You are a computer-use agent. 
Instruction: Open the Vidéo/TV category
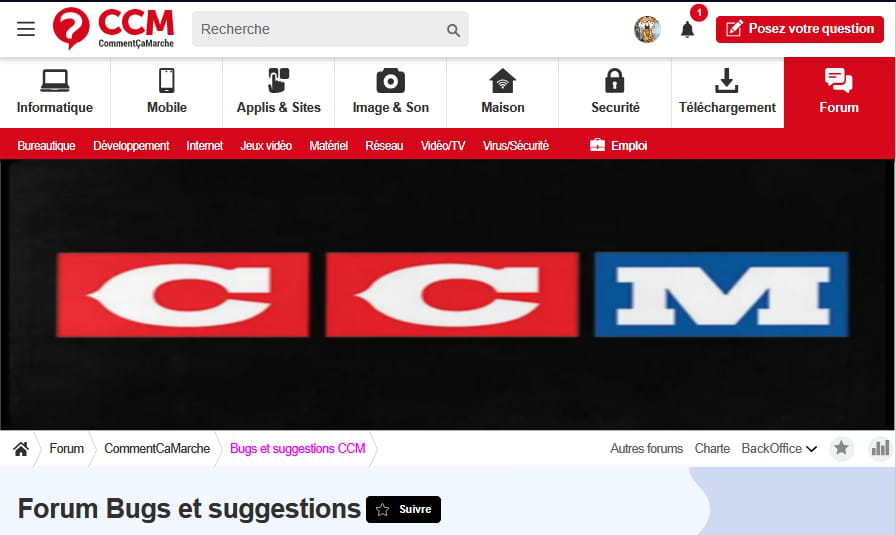[x=443, y=146]
